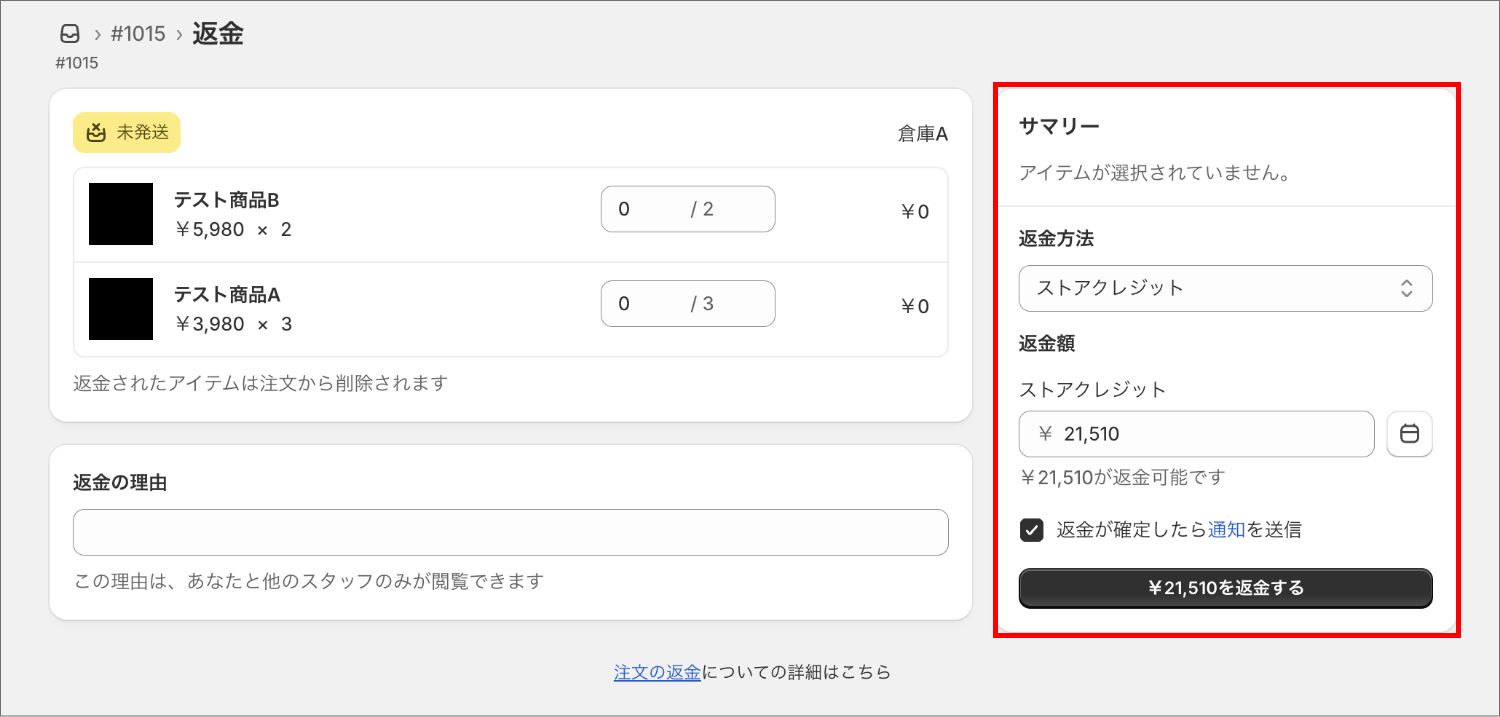The image size is (1500, 717).
Task: Click the 返金の理由 text input
Action: tap(510, 533)
